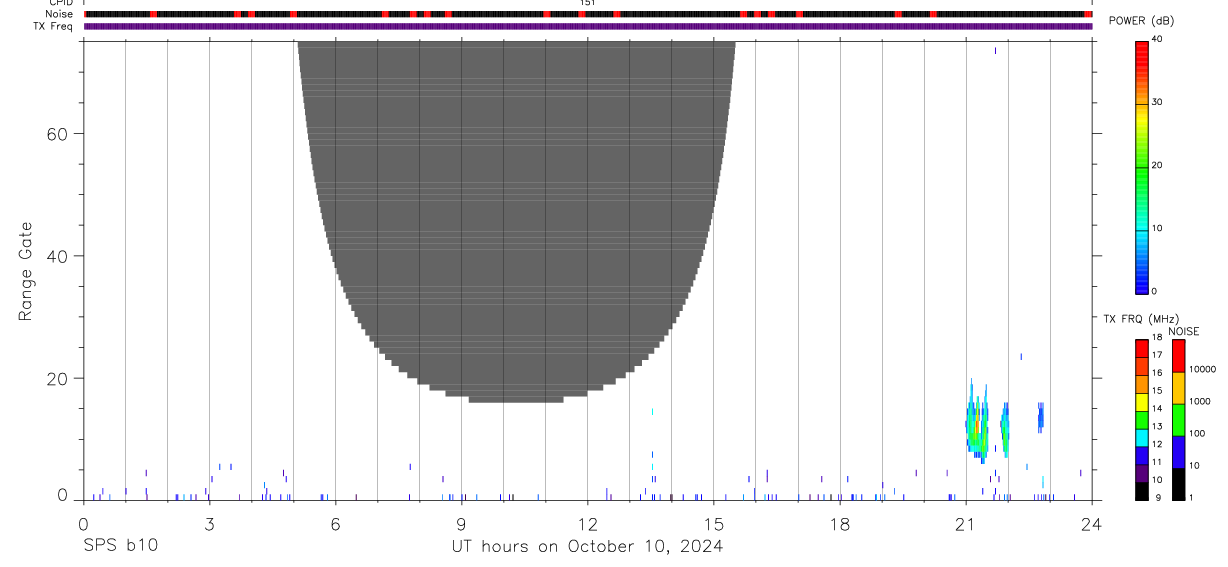This screenshot has height=567, width=1228.
Task: Click the Noise row label at top left
Action: click(59, 14)
